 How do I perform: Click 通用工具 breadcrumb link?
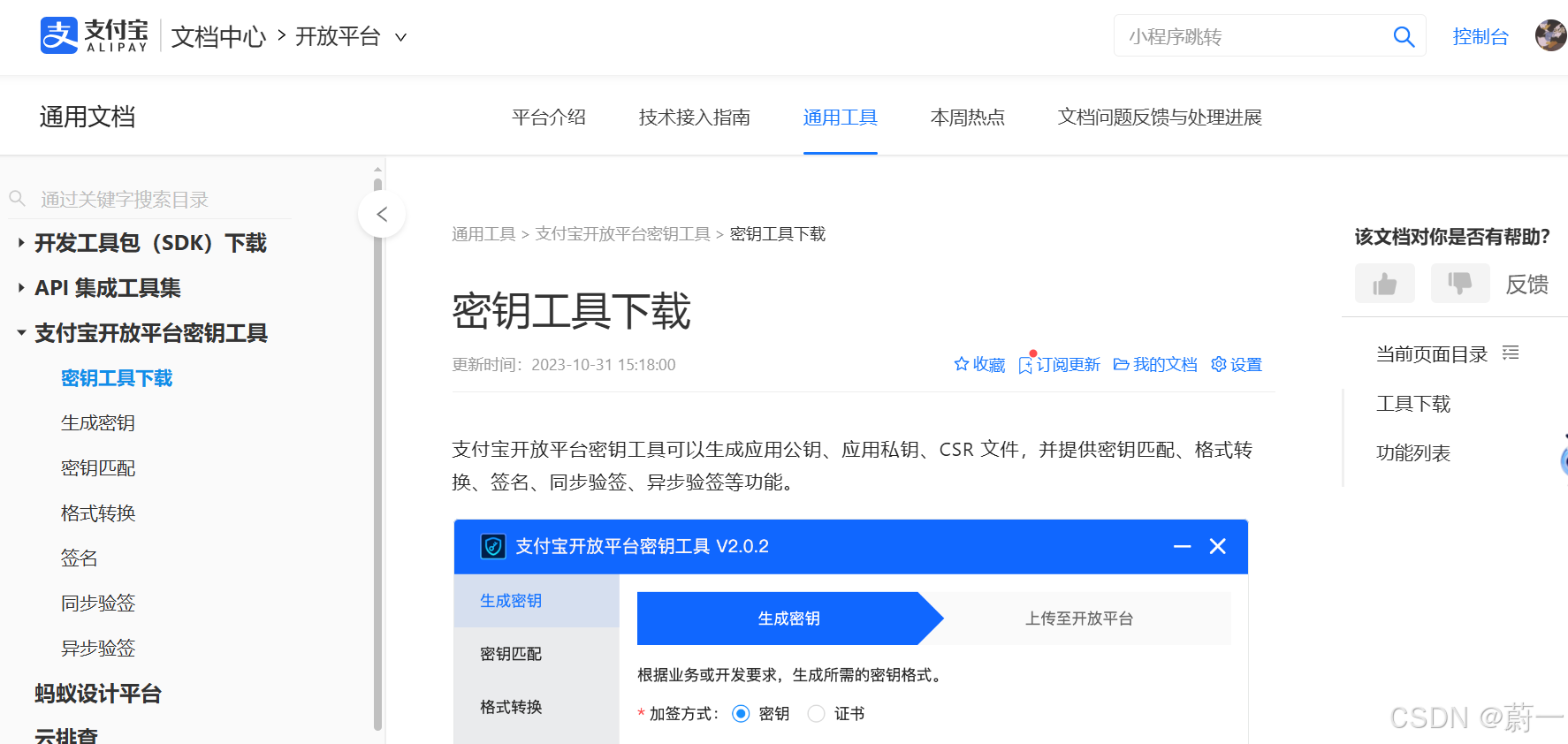483,234
